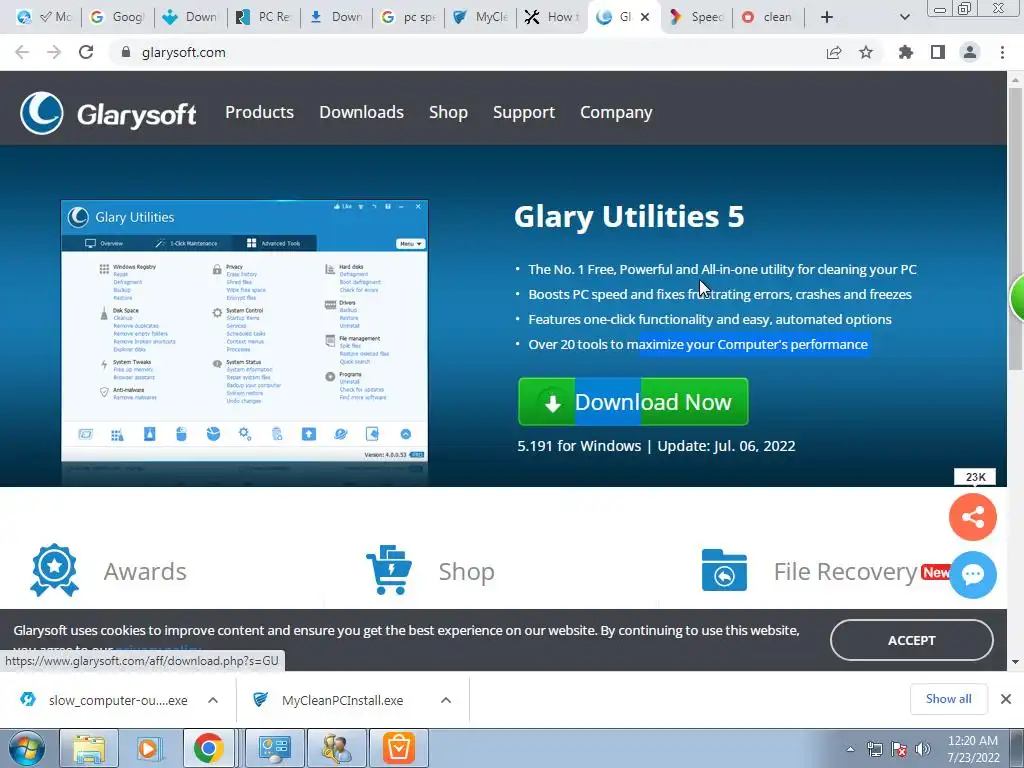
Task: Click the File Recovery folder icon
Action: [724, 570]
